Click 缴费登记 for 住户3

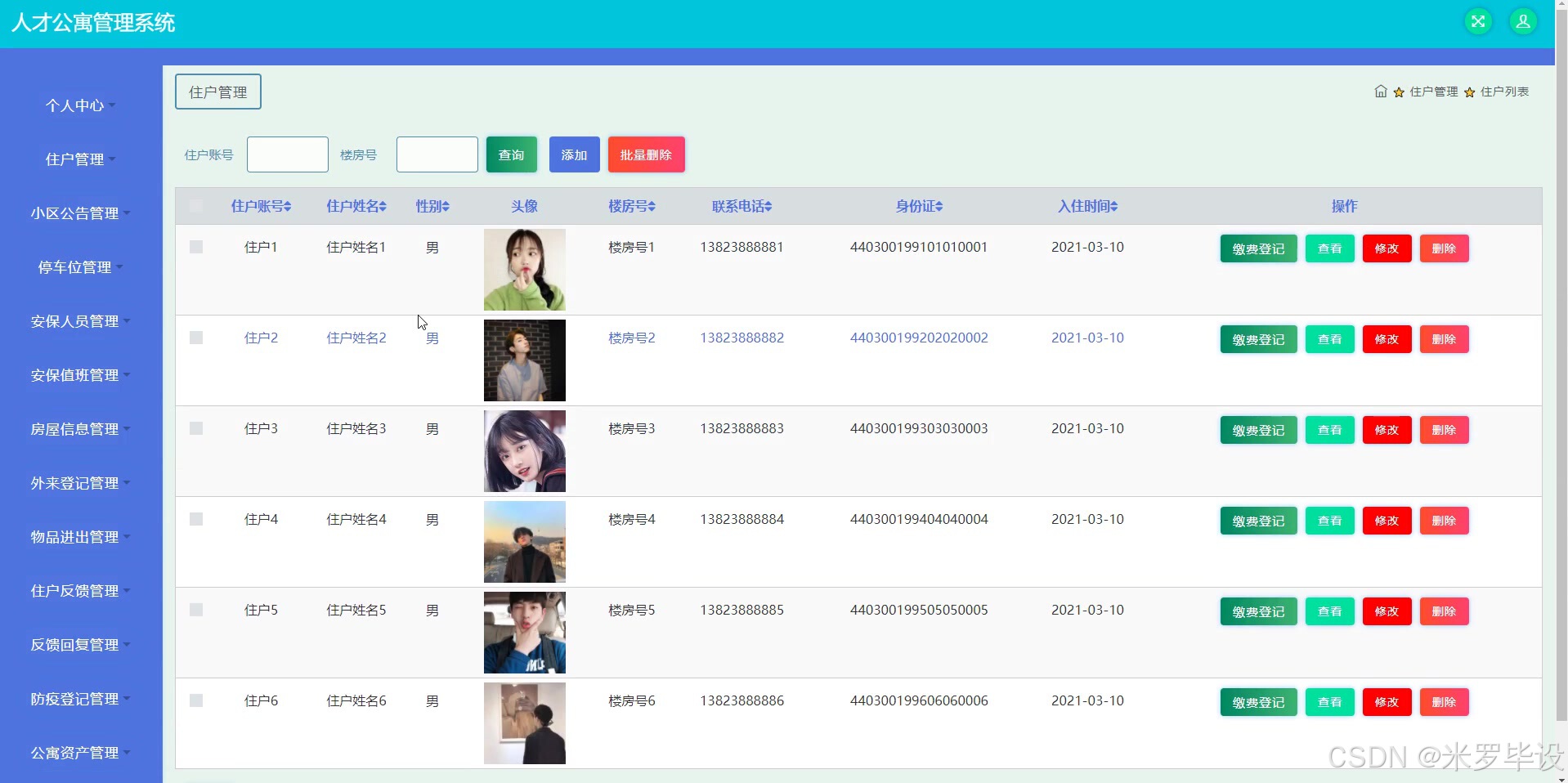pos(1259,430)
